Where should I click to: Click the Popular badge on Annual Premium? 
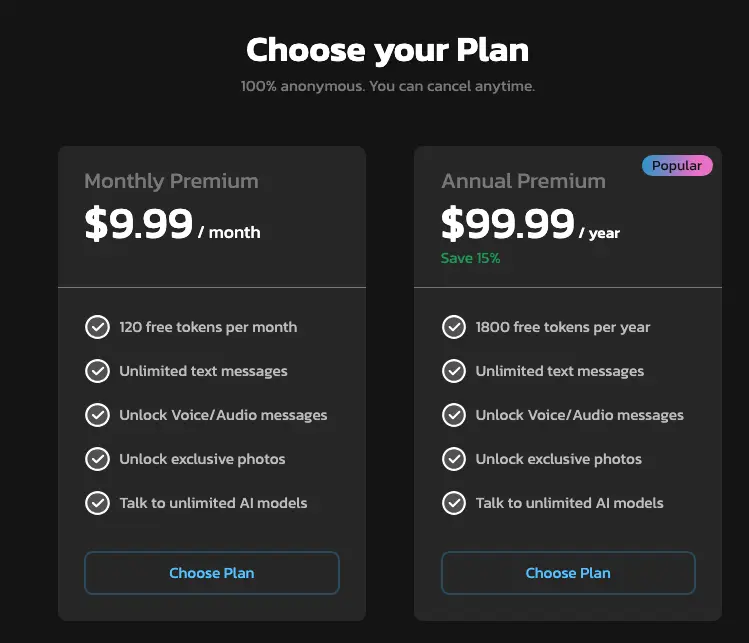(677, 165)
